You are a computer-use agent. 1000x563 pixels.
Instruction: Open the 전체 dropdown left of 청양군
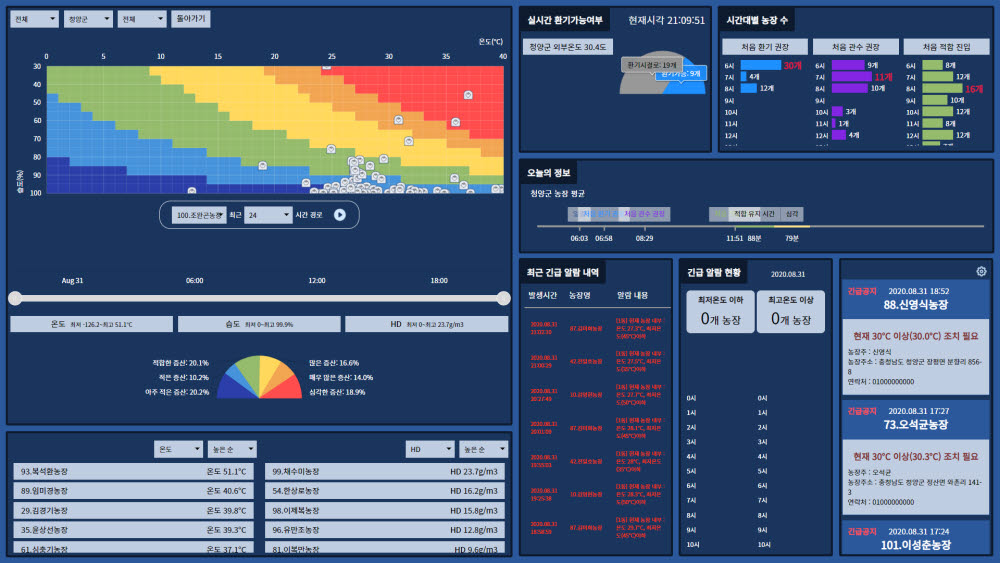click(34, 19)
